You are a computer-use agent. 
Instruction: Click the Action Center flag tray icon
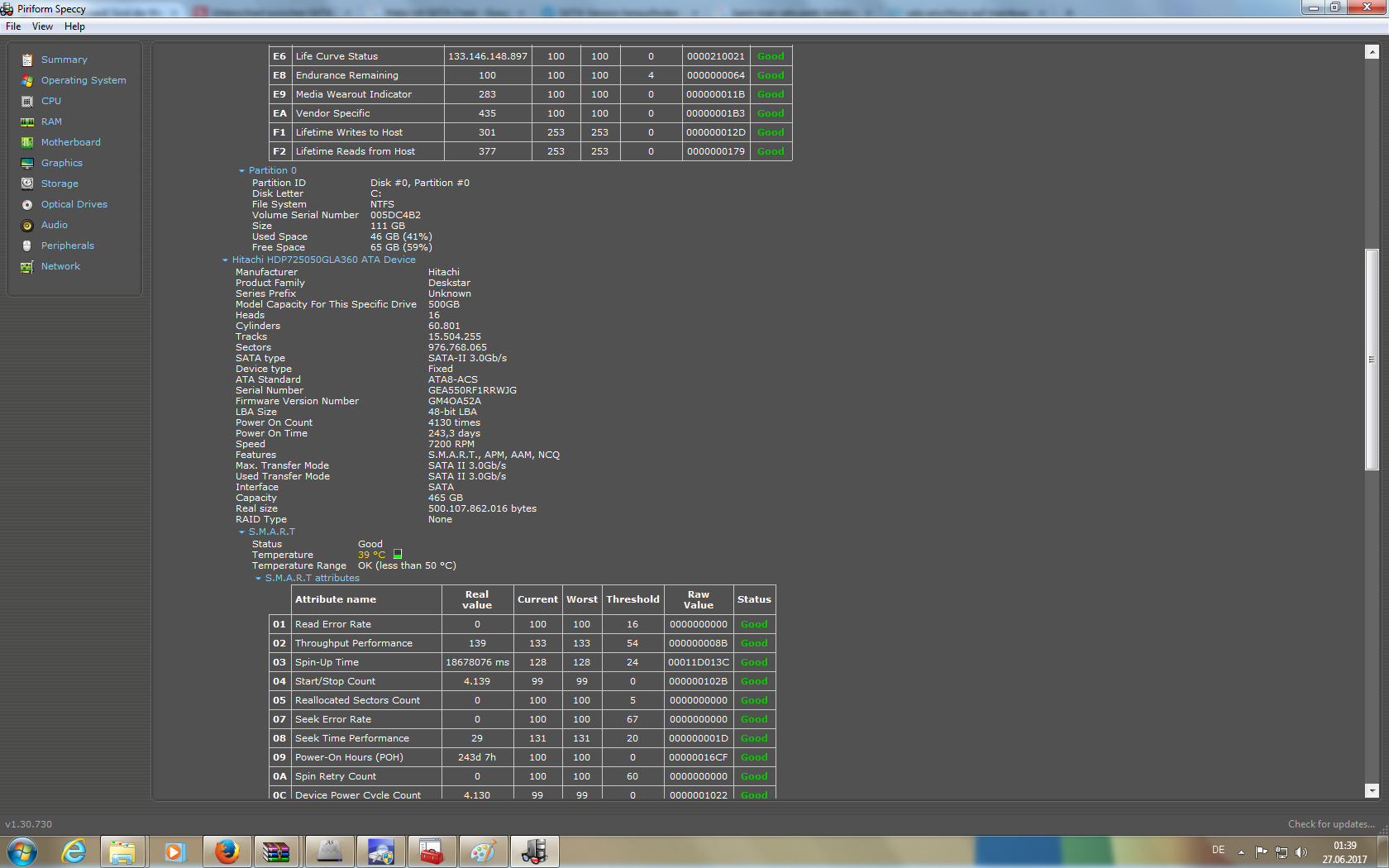click(x=1261, y=851)
